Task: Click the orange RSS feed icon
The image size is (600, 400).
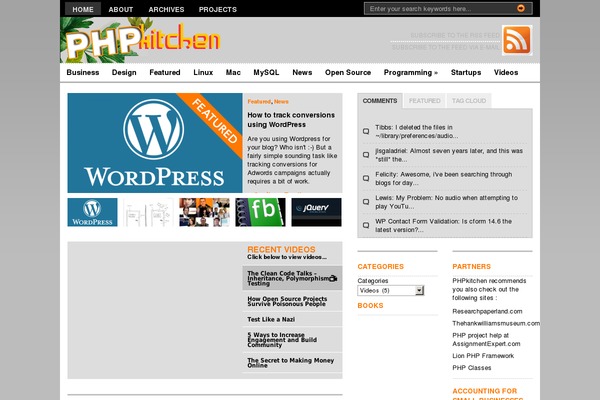Action: tap(517, 40)
